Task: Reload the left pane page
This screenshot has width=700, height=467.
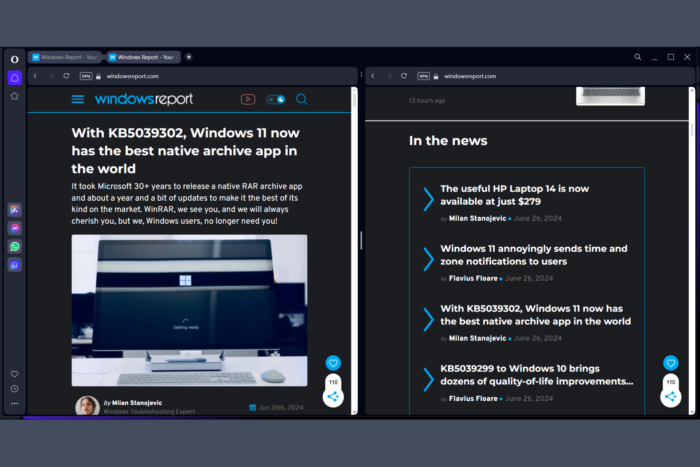Action: tap(67, 76)
